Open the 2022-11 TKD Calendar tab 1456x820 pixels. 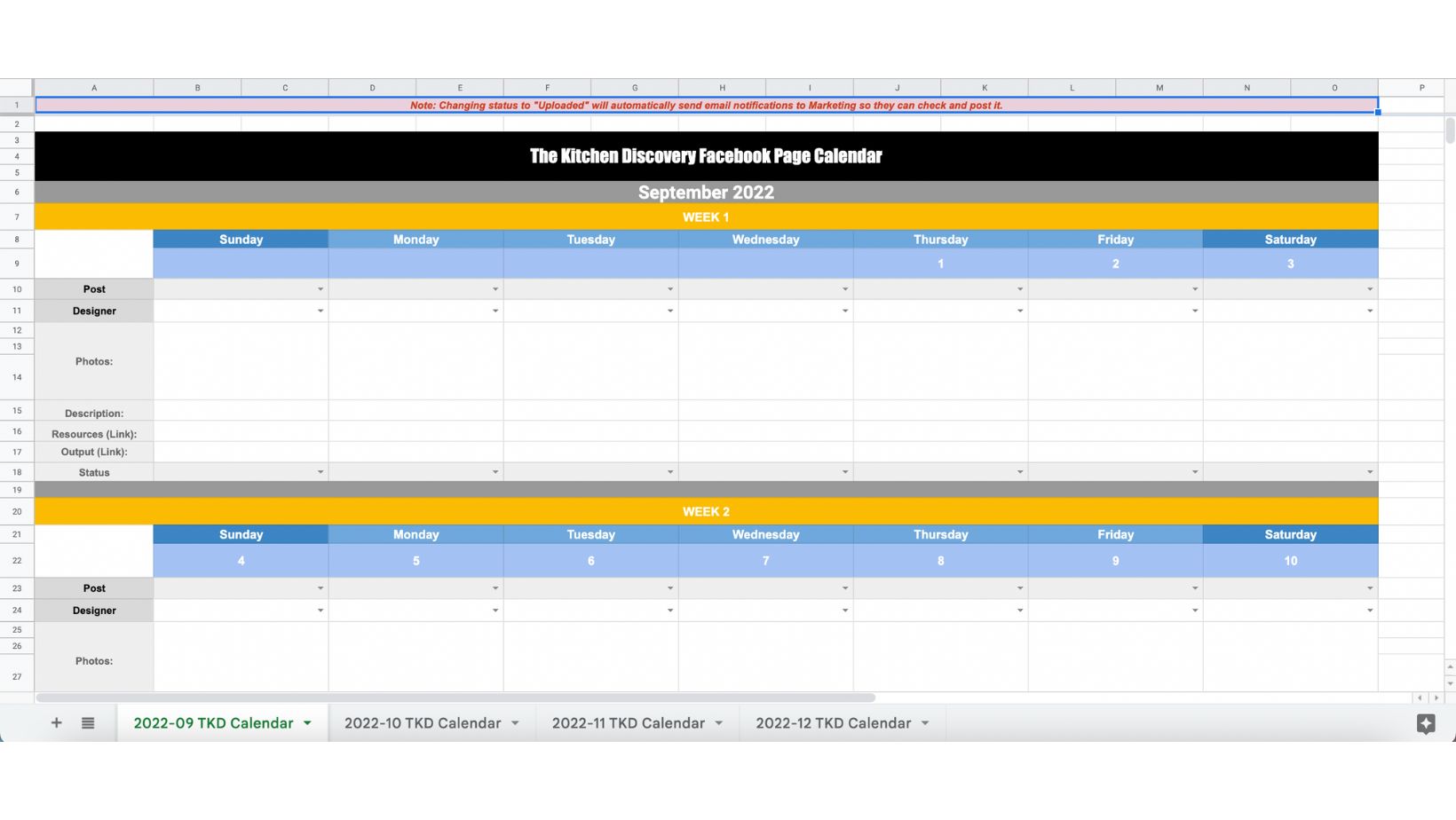pyautogui.click(x=629, y=723)
